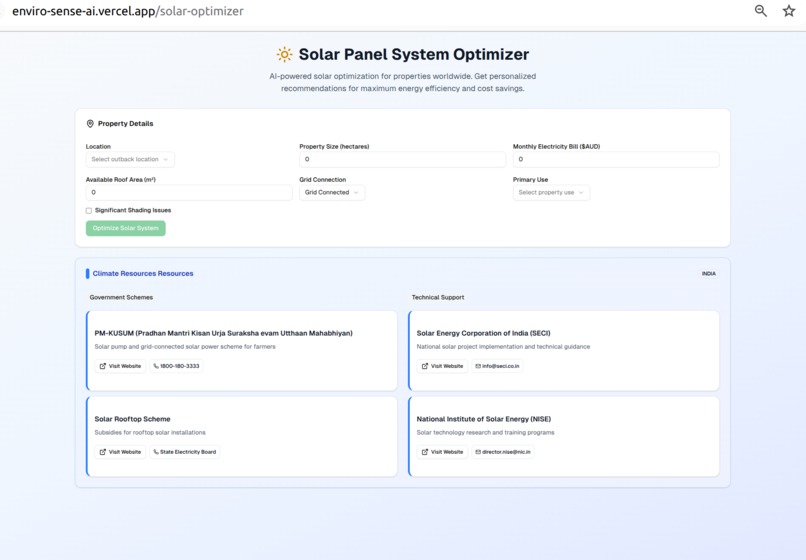This screenshot has width=806, height=560.
Task: Open the Primary Use dropdown
Action: (551, 192)
